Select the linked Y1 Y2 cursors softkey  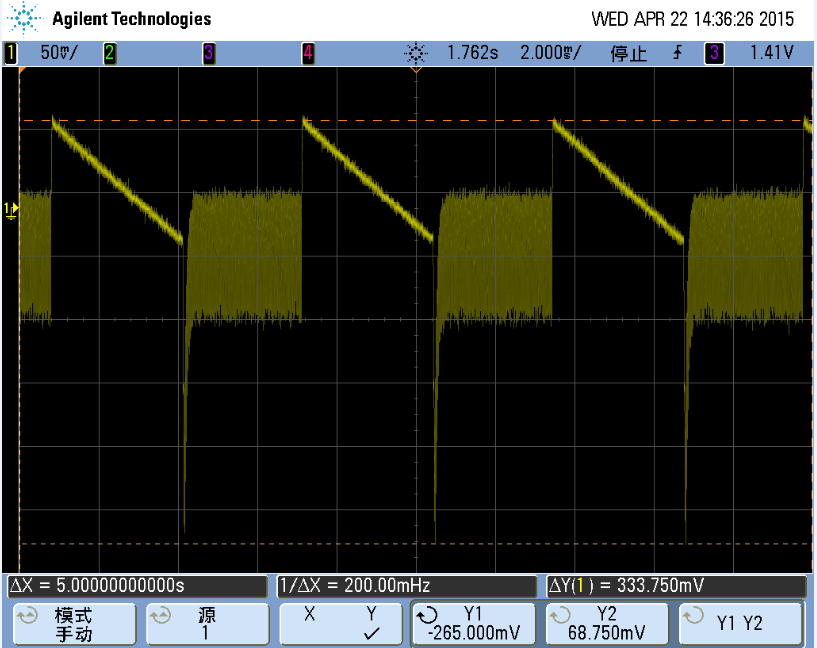tap(741, 624)
